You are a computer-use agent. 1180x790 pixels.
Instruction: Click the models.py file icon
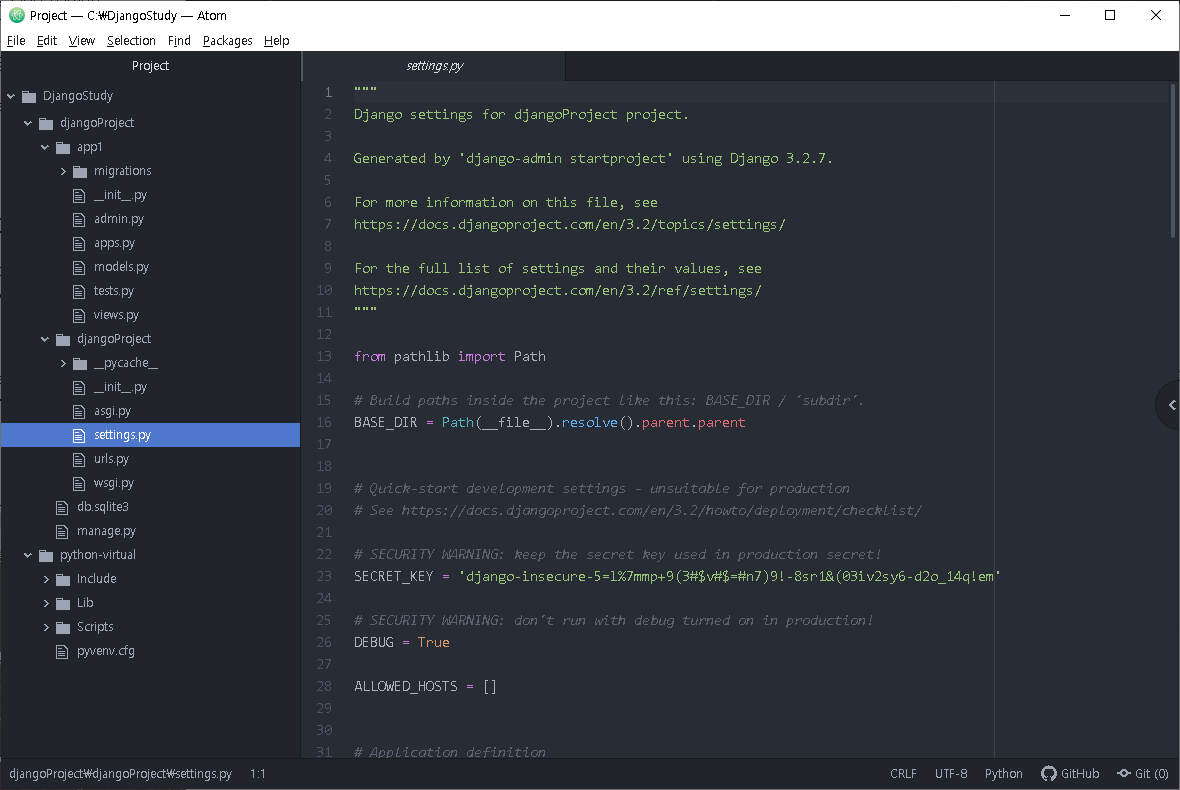tap(79, 268)
